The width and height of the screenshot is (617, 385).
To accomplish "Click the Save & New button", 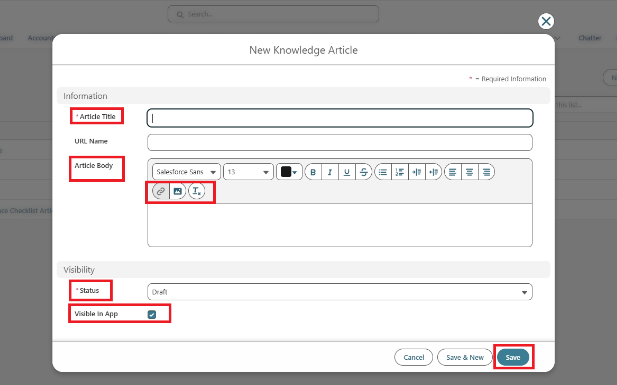I will 465,357.
